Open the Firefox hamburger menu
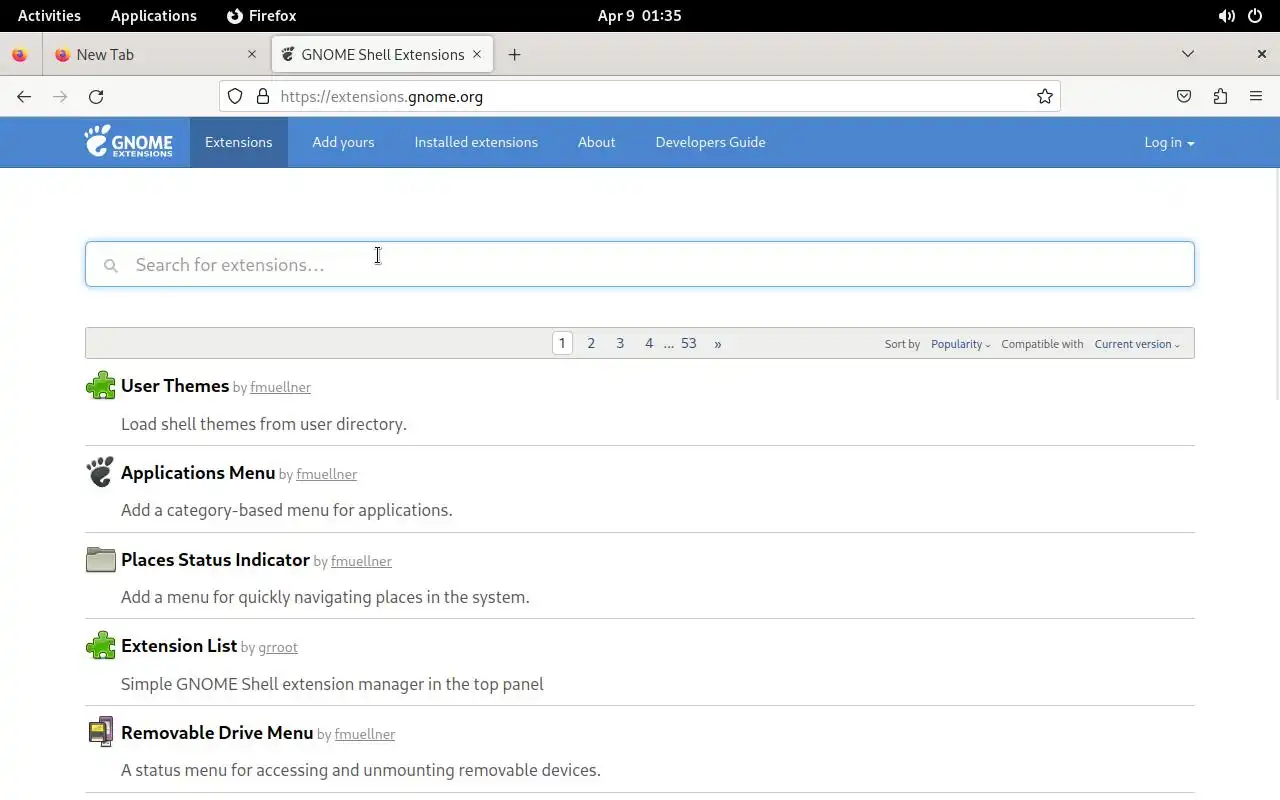This screenshot has height=800, width=1280. [x=1256, y=96]
